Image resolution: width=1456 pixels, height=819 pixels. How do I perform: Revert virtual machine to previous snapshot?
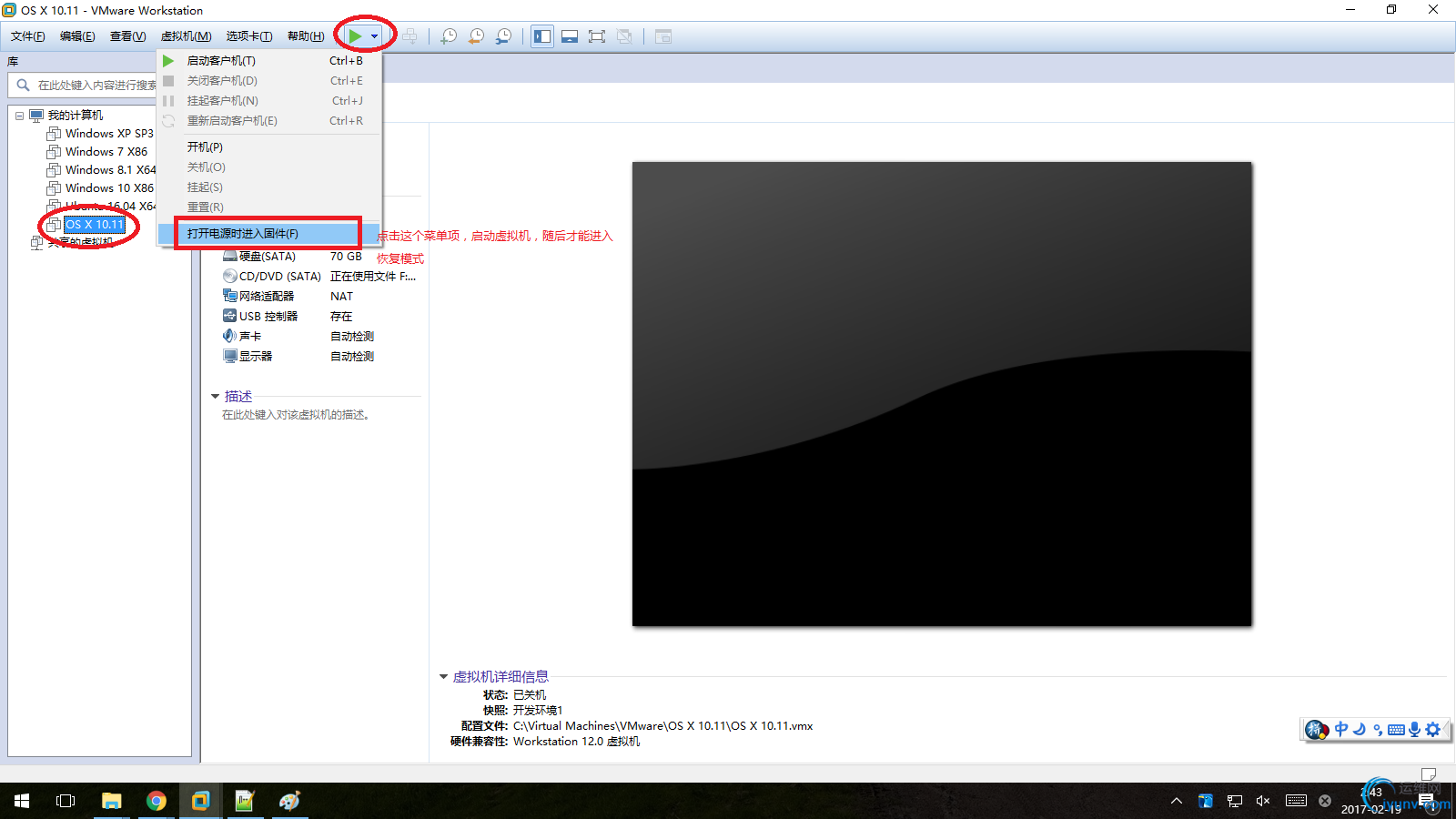click(476, 36)
